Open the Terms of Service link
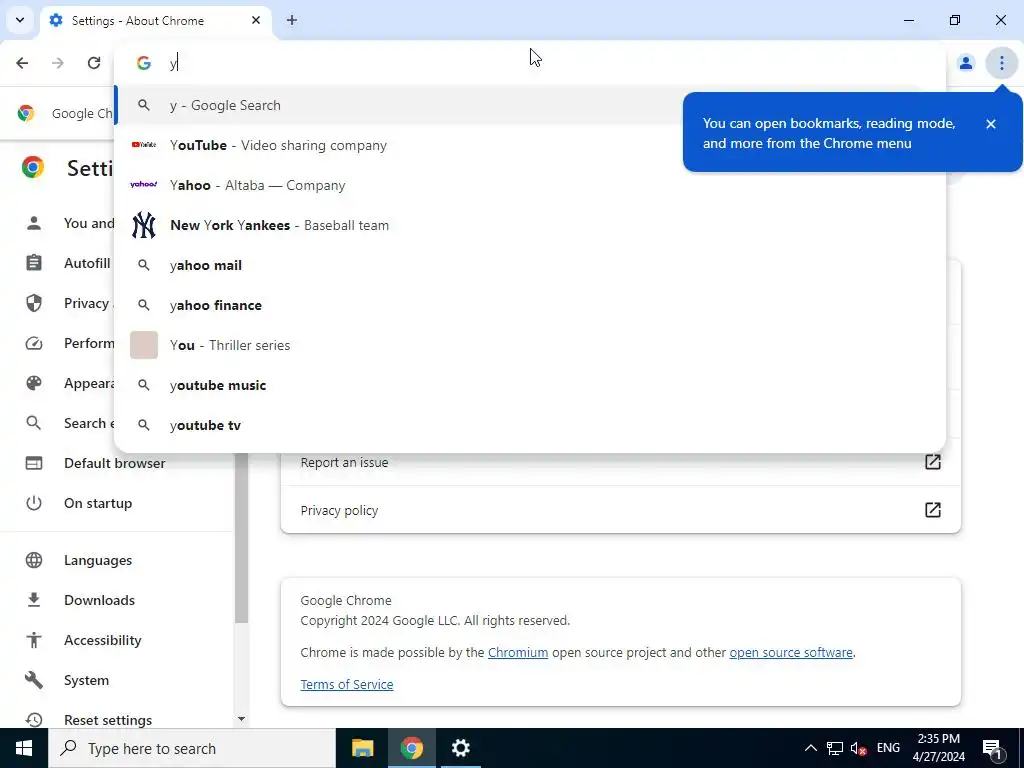The image size is (1024, 768). 347,684
